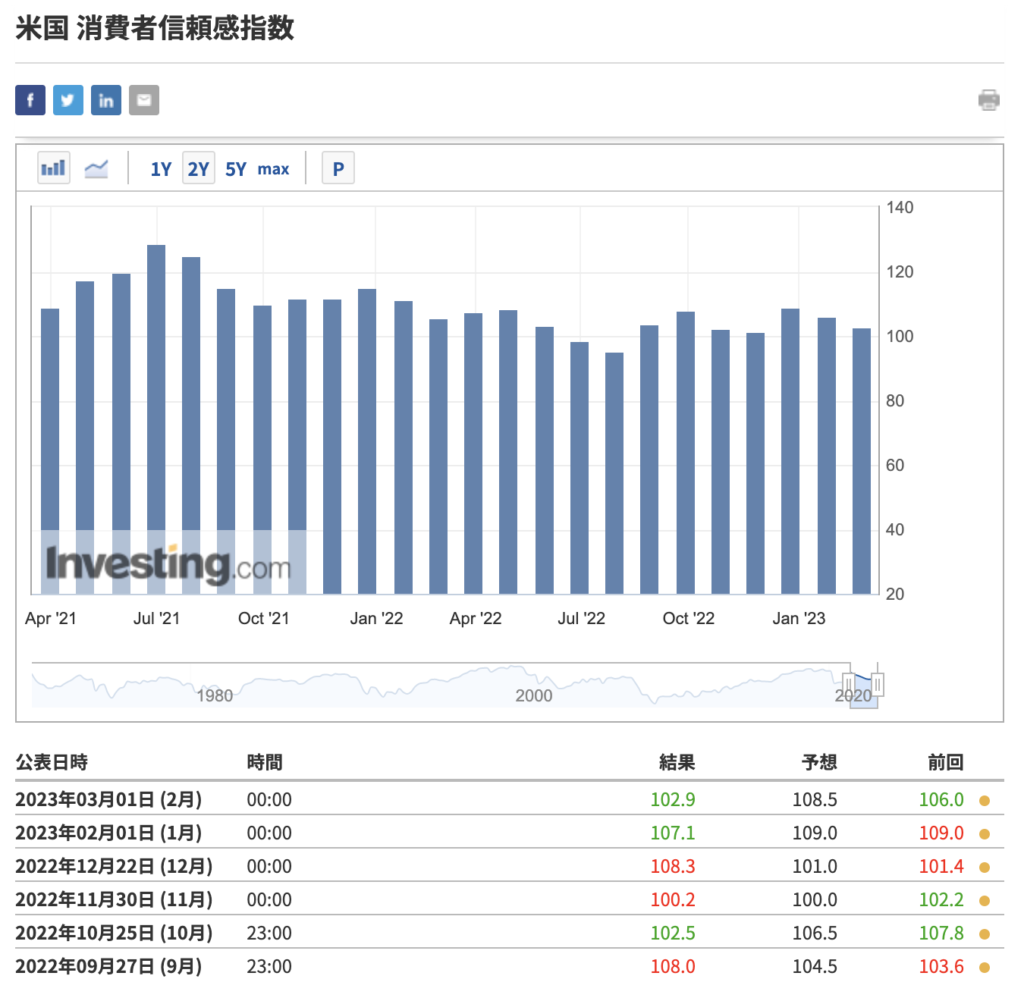
Task: Share the page on LinkedIn
Action: click(106, 100)
